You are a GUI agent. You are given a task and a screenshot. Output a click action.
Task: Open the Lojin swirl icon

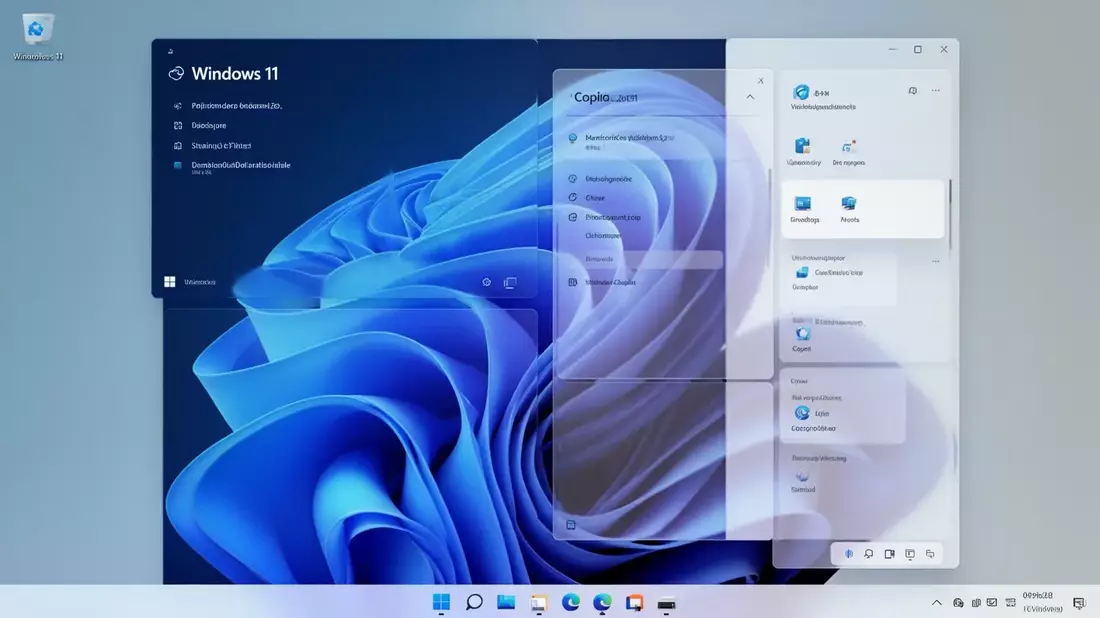point(802,413)
